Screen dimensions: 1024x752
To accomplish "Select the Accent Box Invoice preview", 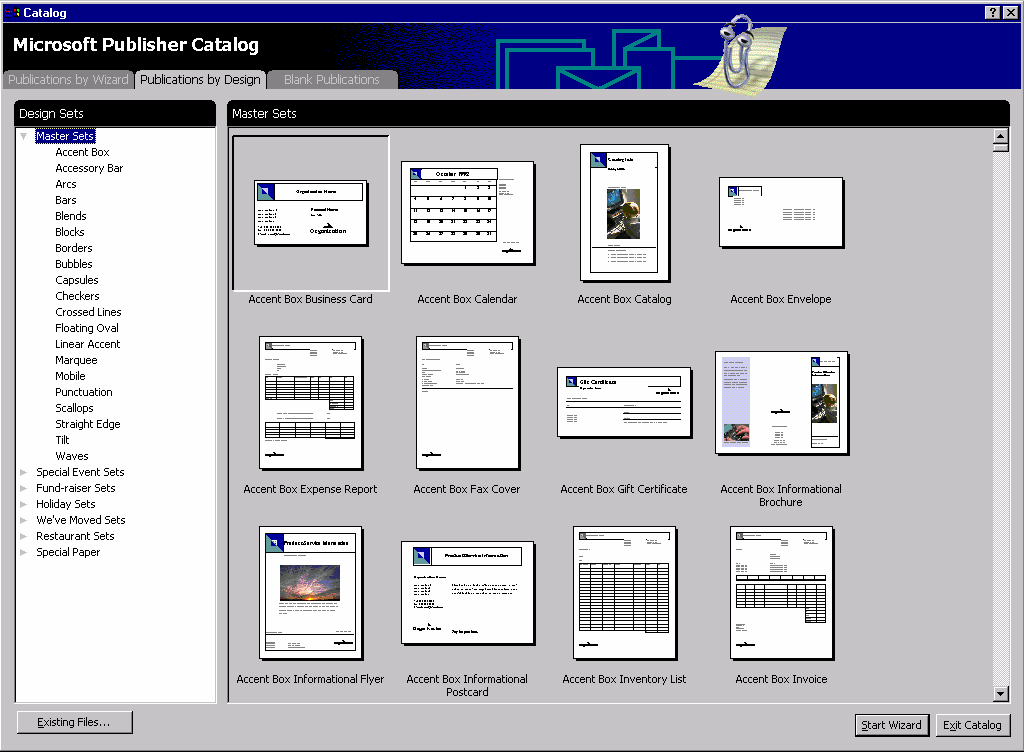I will click(x=781, y=593).
